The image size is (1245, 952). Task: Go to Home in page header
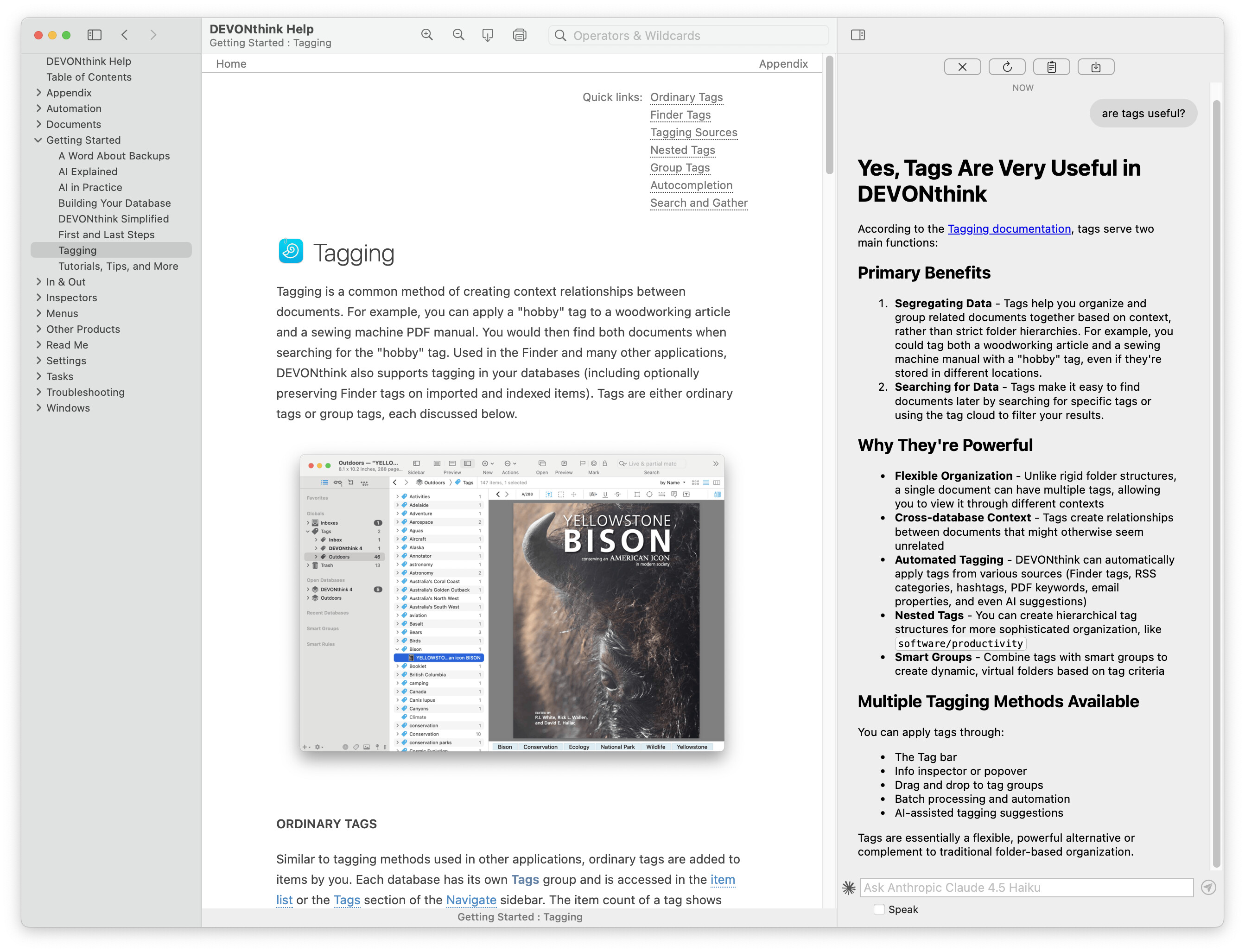[231, 63]
